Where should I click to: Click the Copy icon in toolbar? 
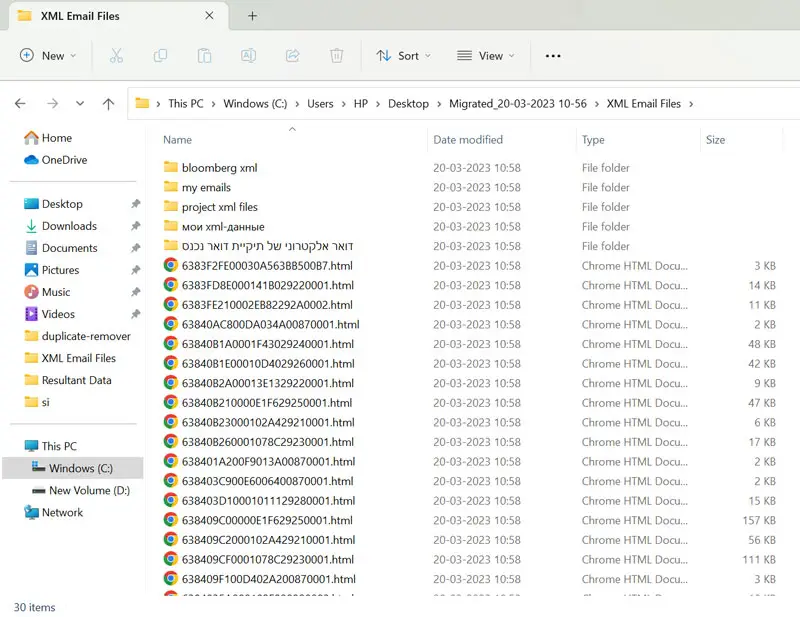coord(160,56)
